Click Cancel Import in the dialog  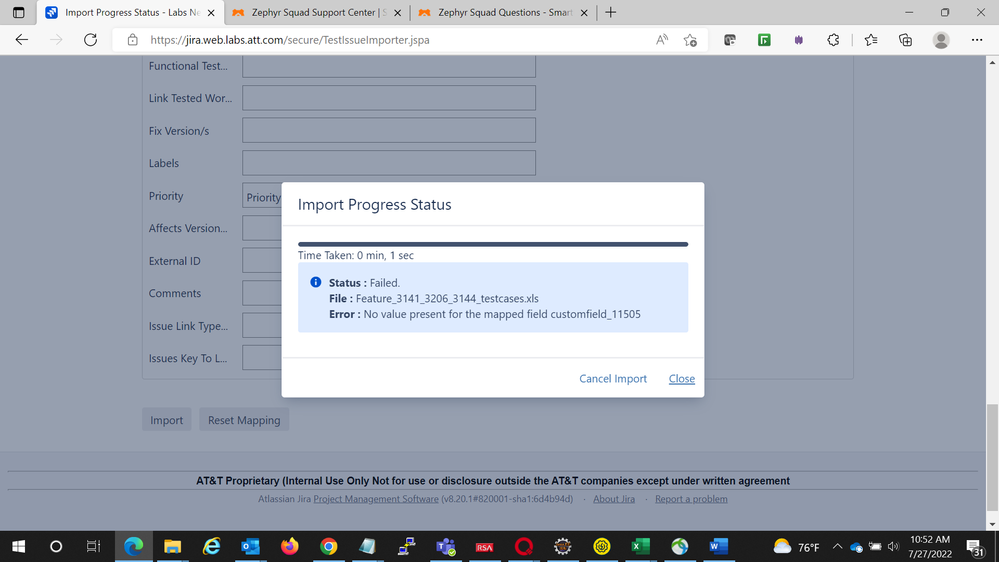tap(613, 379)
